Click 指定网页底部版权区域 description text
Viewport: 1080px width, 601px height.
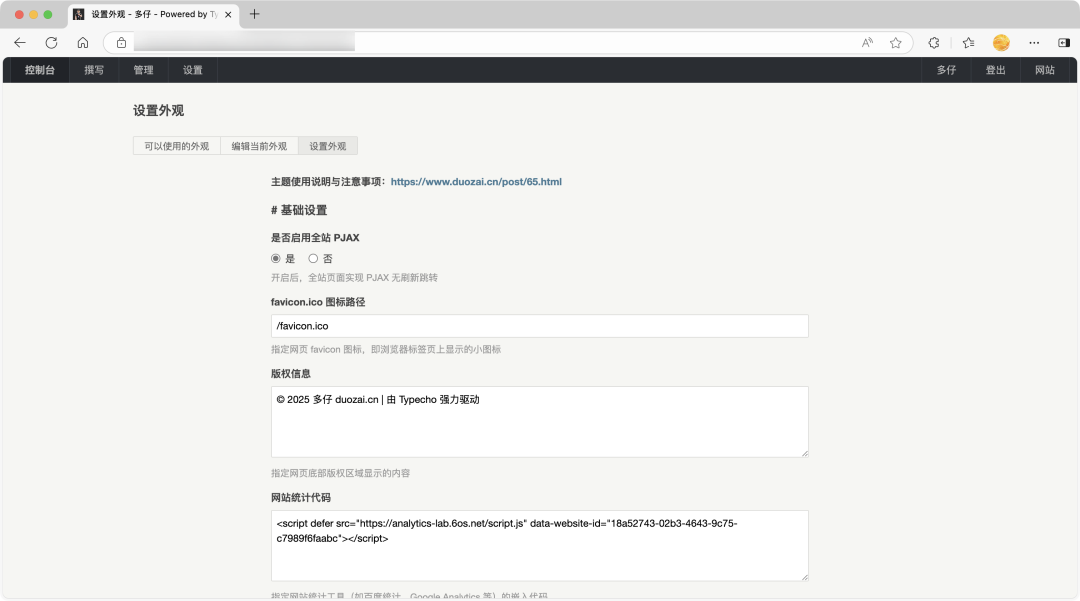340,474
